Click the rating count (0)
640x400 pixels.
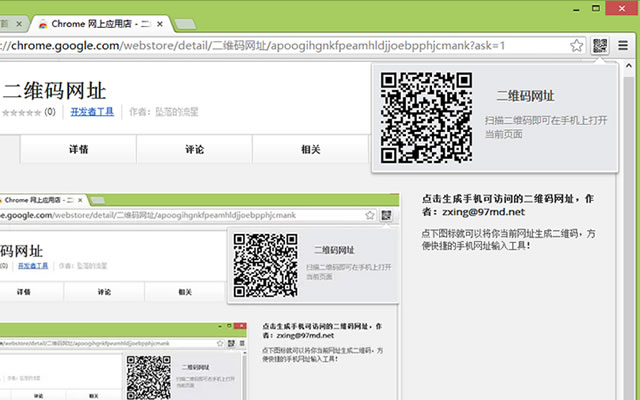(x=50, y=112)
